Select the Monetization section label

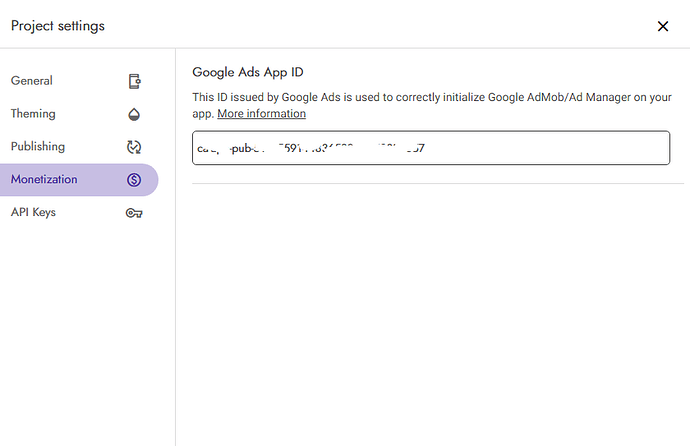44,180
